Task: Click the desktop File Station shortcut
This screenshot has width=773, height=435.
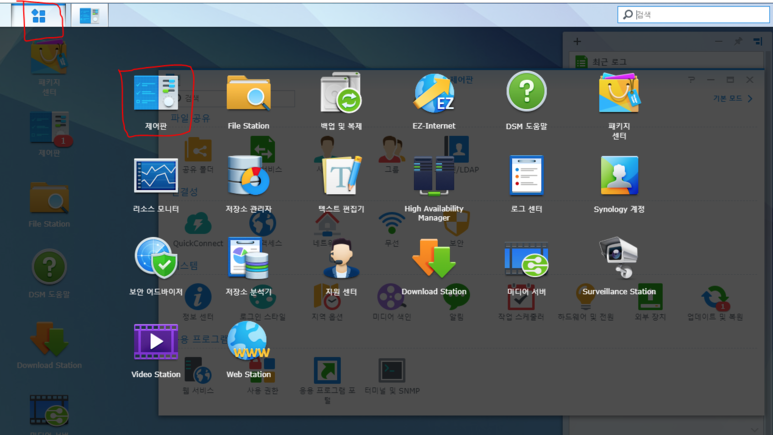Action: point(49,205)
